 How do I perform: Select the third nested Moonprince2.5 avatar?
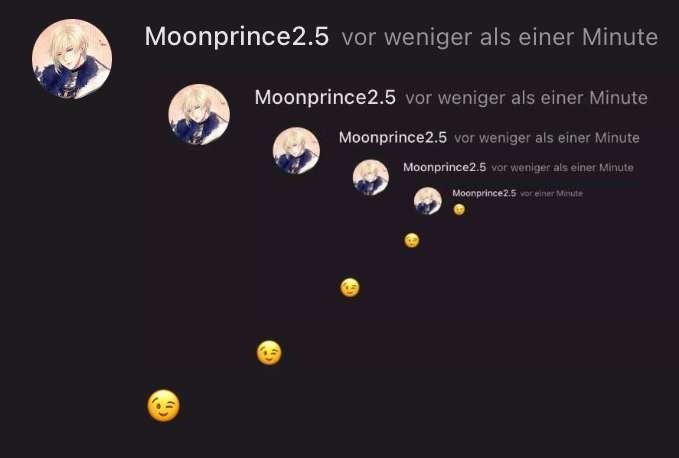click(x=296, y=151)
